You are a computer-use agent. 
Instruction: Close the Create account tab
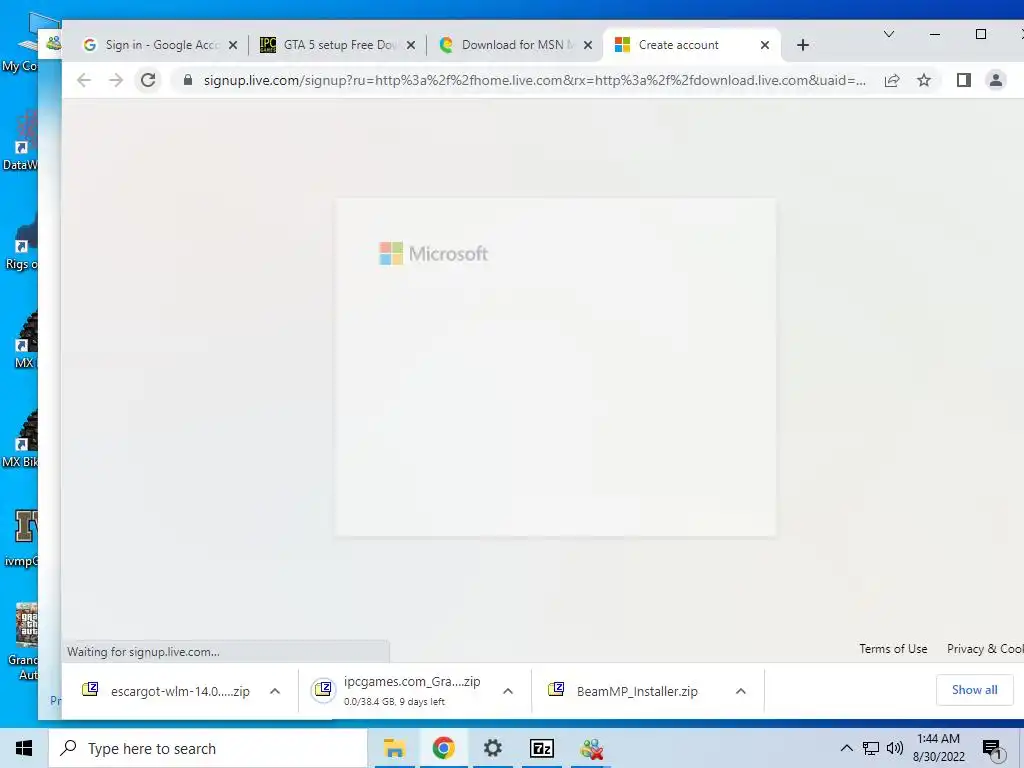coord(765,45)
